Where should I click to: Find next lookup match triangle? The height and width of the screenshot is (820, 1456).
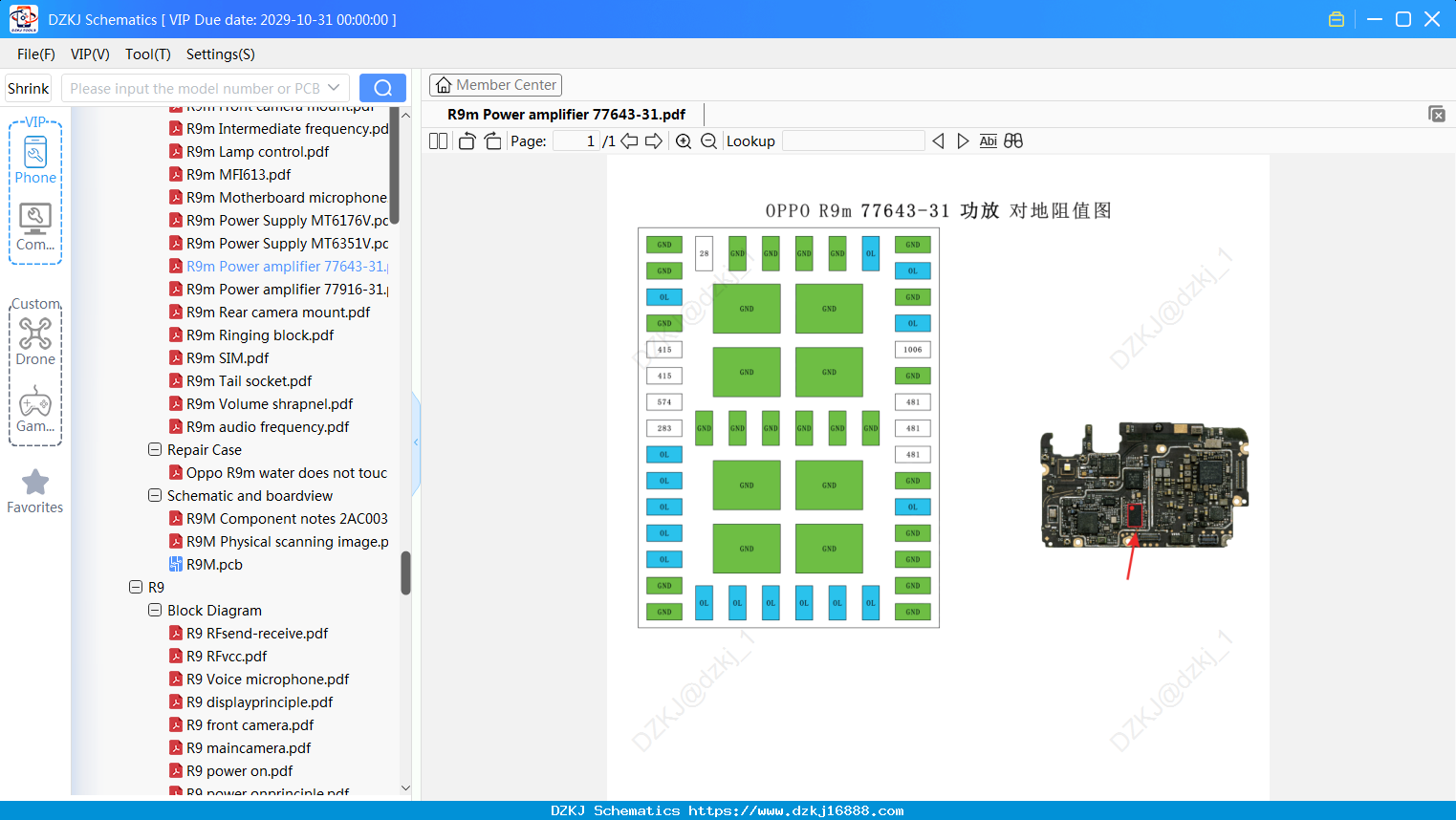963,141
